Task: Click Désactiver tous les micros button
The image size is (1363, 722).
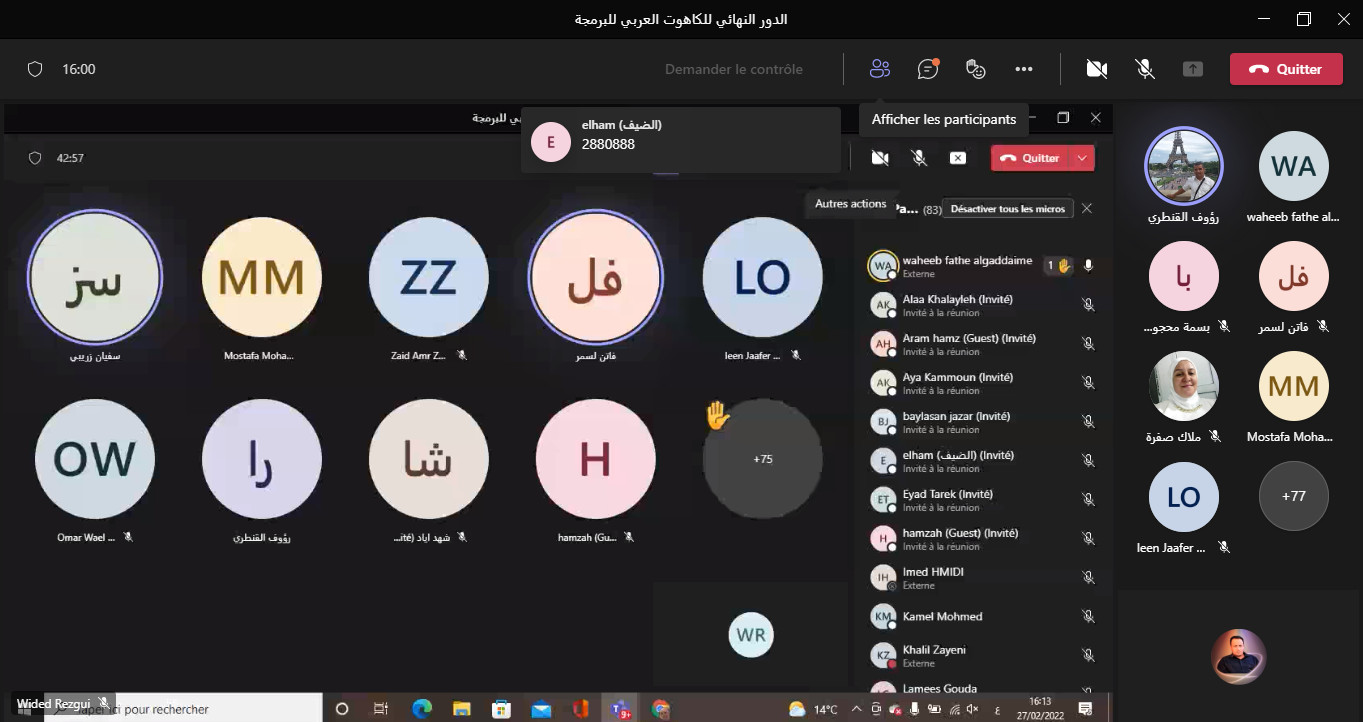Action: click(x=1007, y=209)
